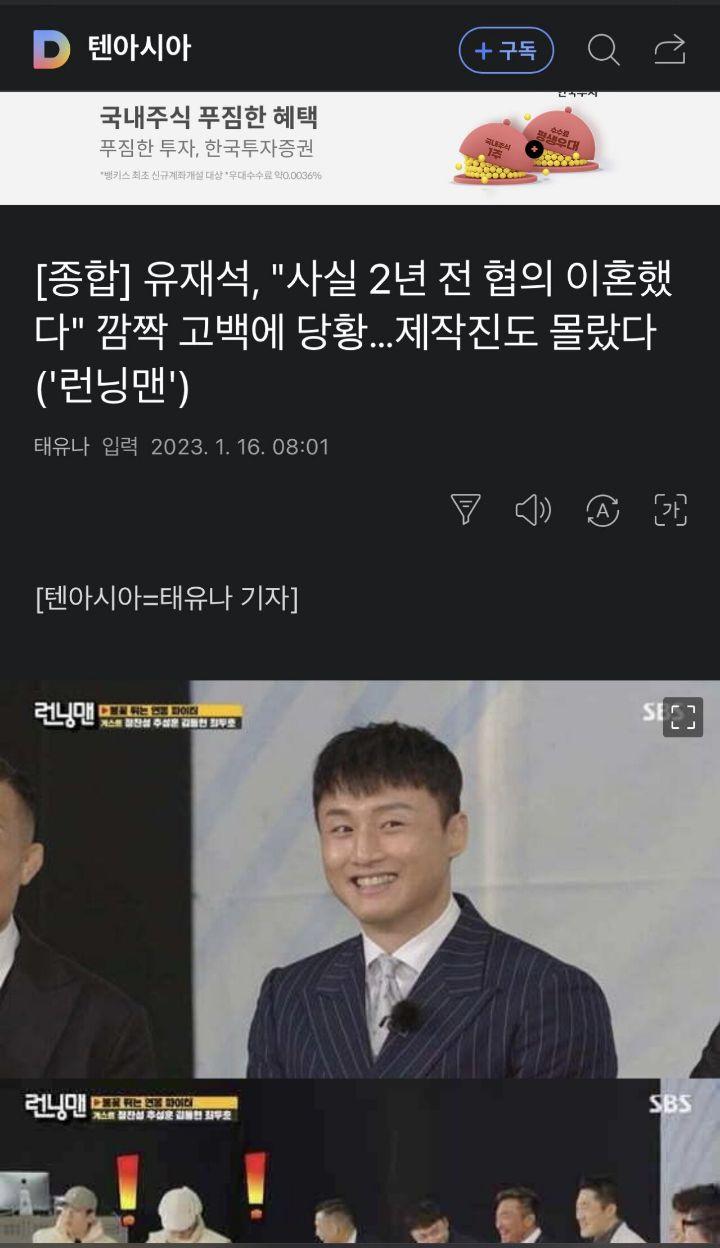This screenshot has height=1248, width=720.
Task: Open the smiling man in pinstripe suit photo
Action: [x=360, y=879]
